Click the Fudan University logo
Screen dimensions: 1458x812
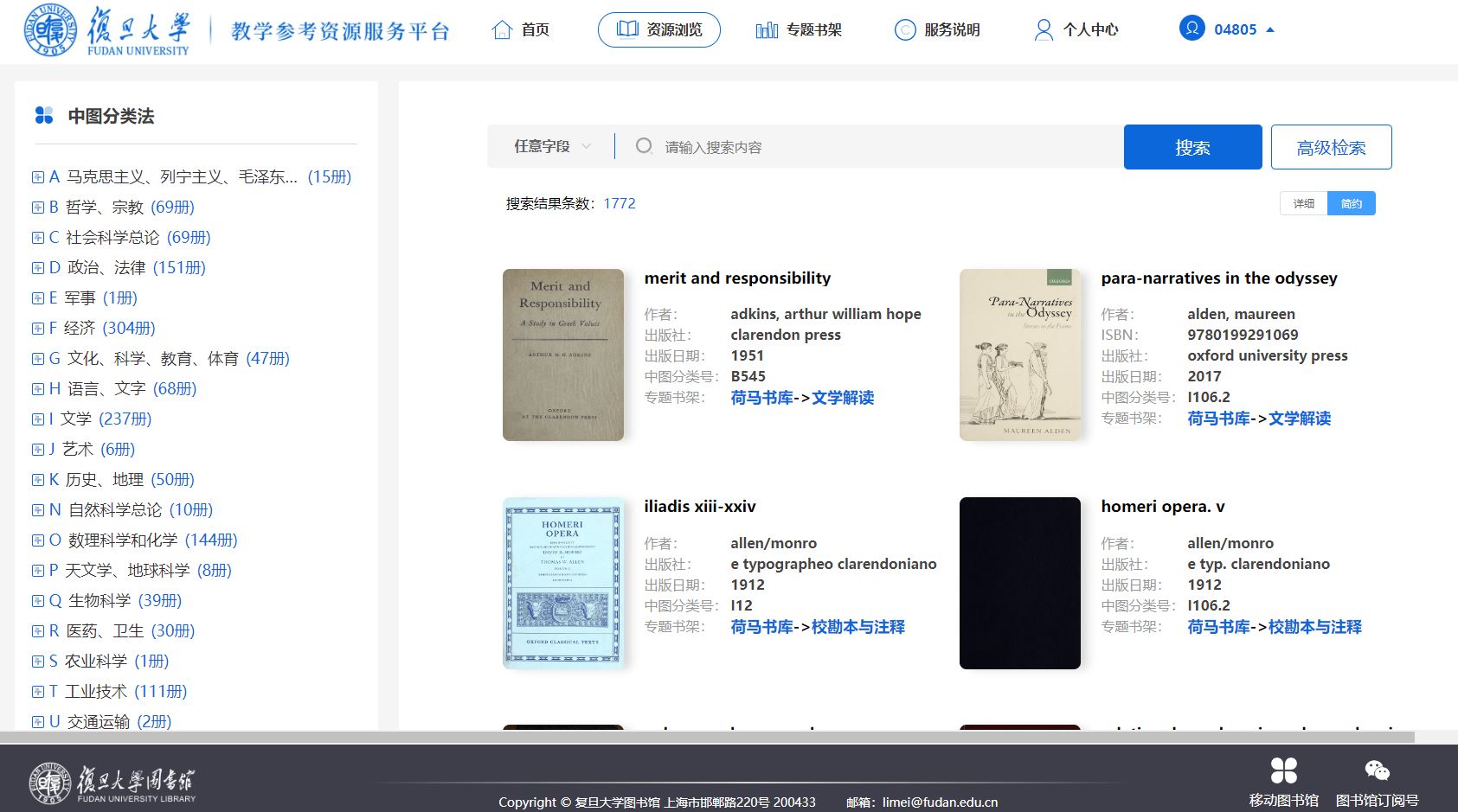pyautogui.click(x=106, y=30)
